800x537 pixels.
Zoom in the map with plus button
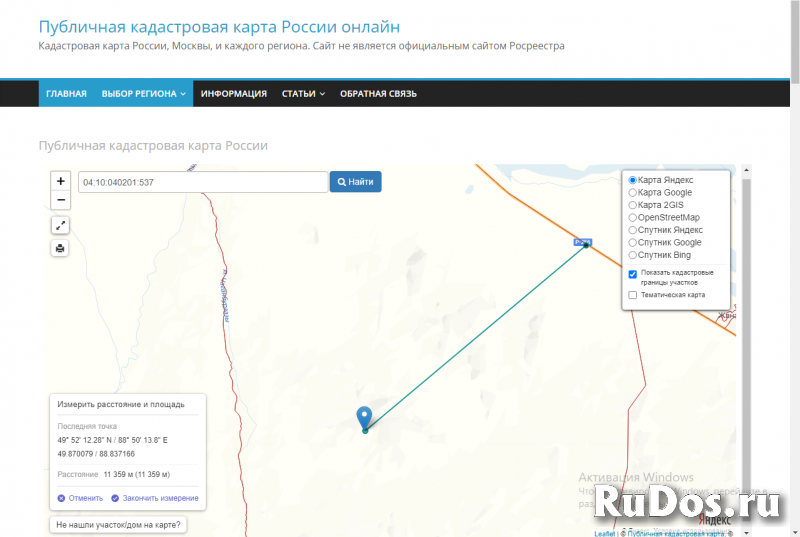pos(60,181)
